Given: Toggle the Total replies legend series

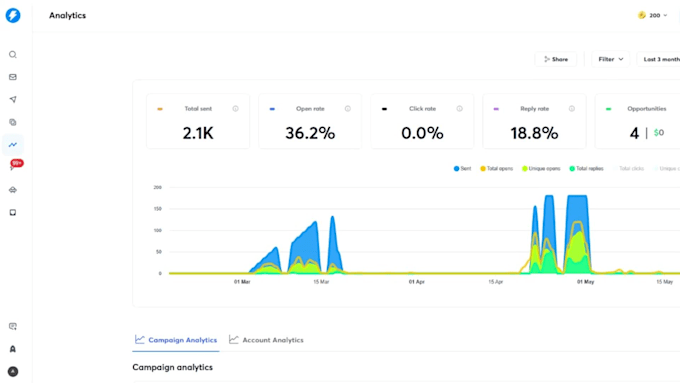Looking at the screenshot, I should (x=586, y=169).
